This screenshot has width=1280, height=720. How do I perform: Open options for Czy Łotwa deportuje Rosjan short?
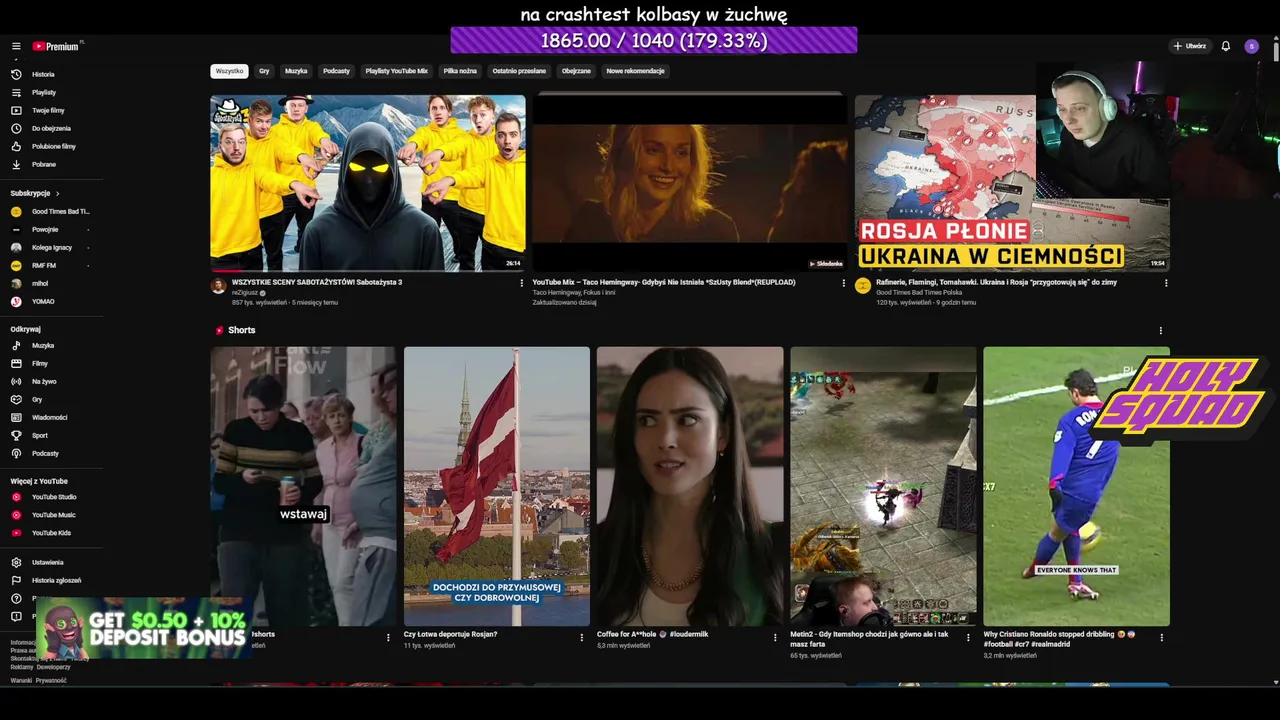[581, 637]
